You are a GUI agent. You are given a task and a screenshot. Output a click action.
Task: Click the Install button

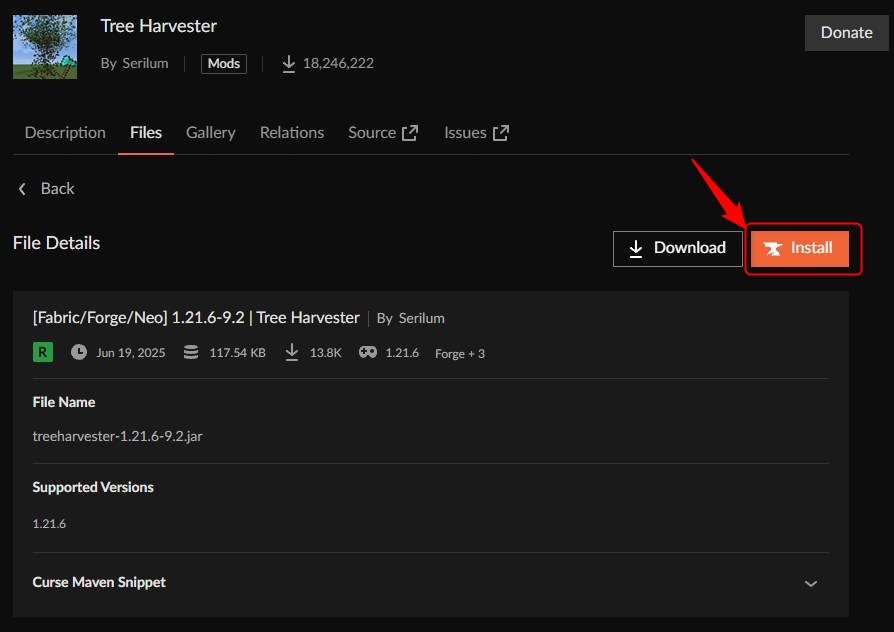799,248
